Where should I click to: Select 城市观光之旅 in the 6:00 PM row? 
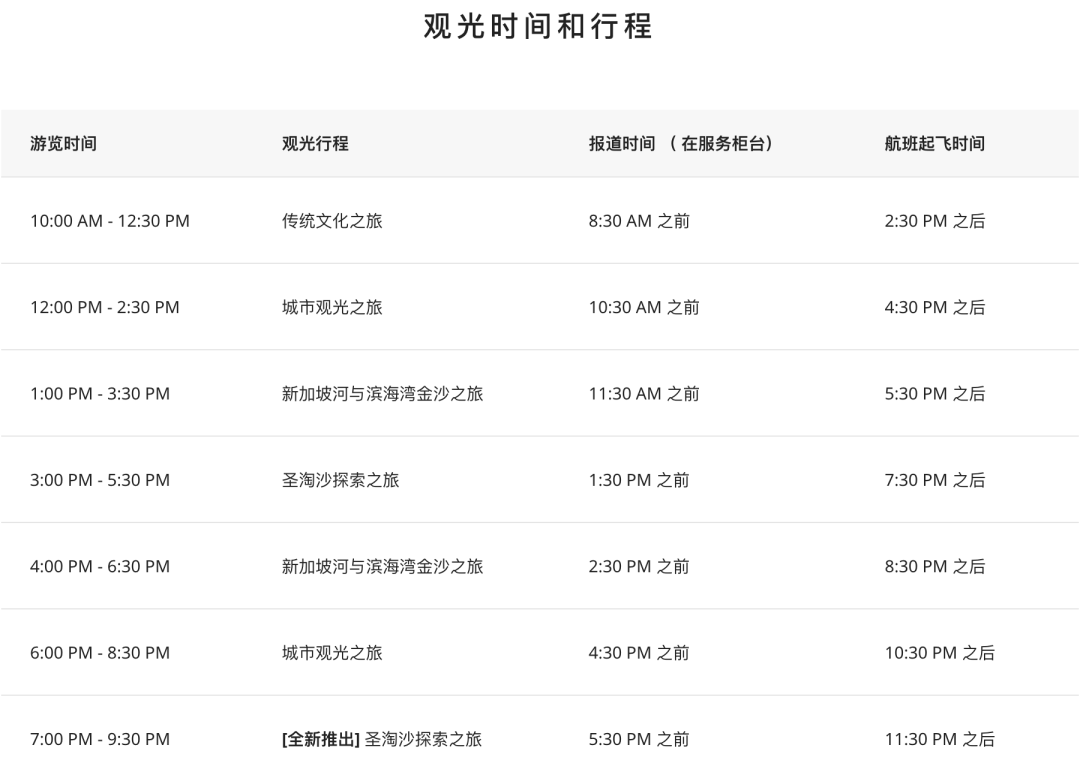332,652
